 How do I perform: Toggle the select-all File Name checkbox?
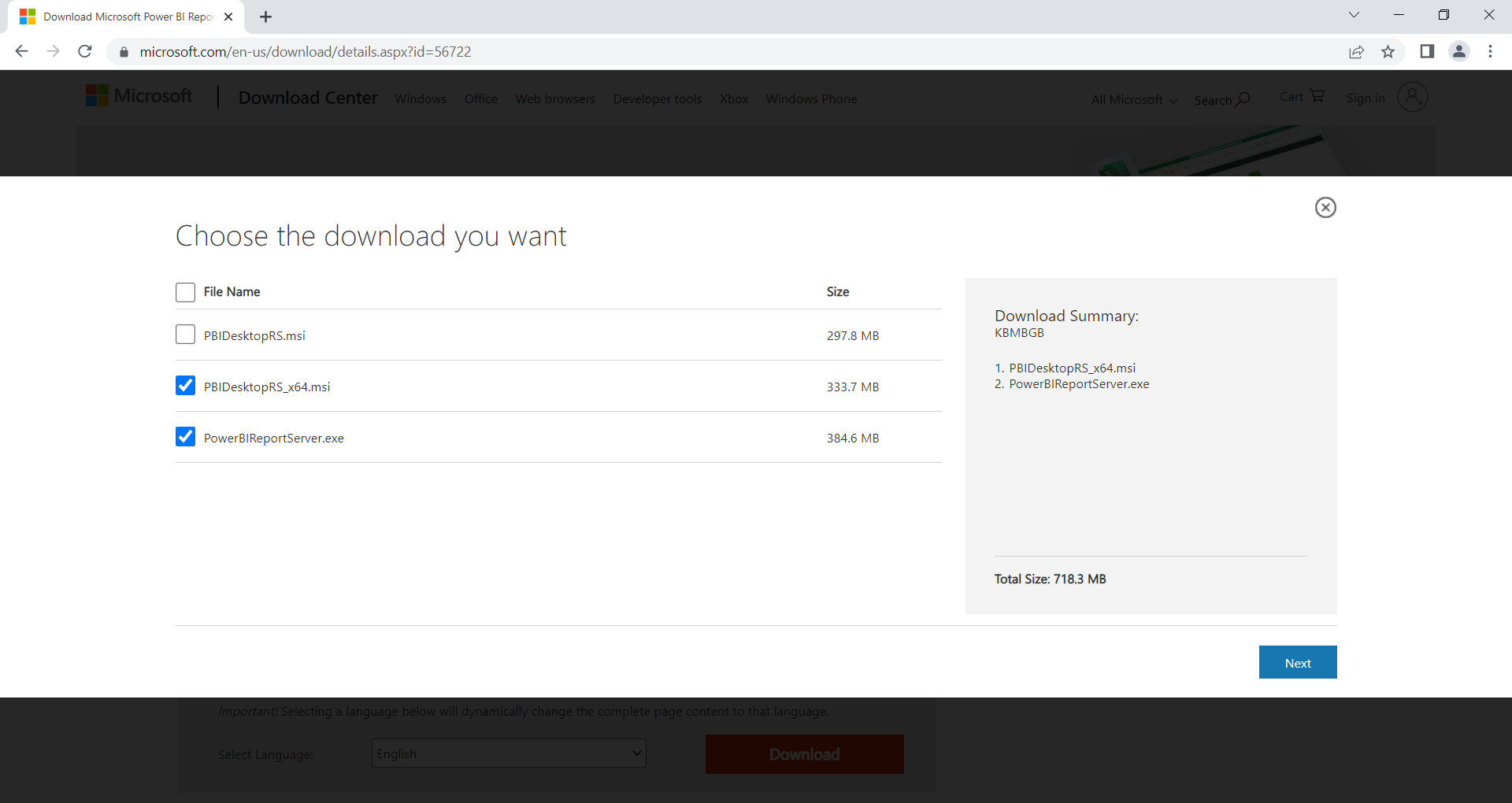click(x=185, y=292)
